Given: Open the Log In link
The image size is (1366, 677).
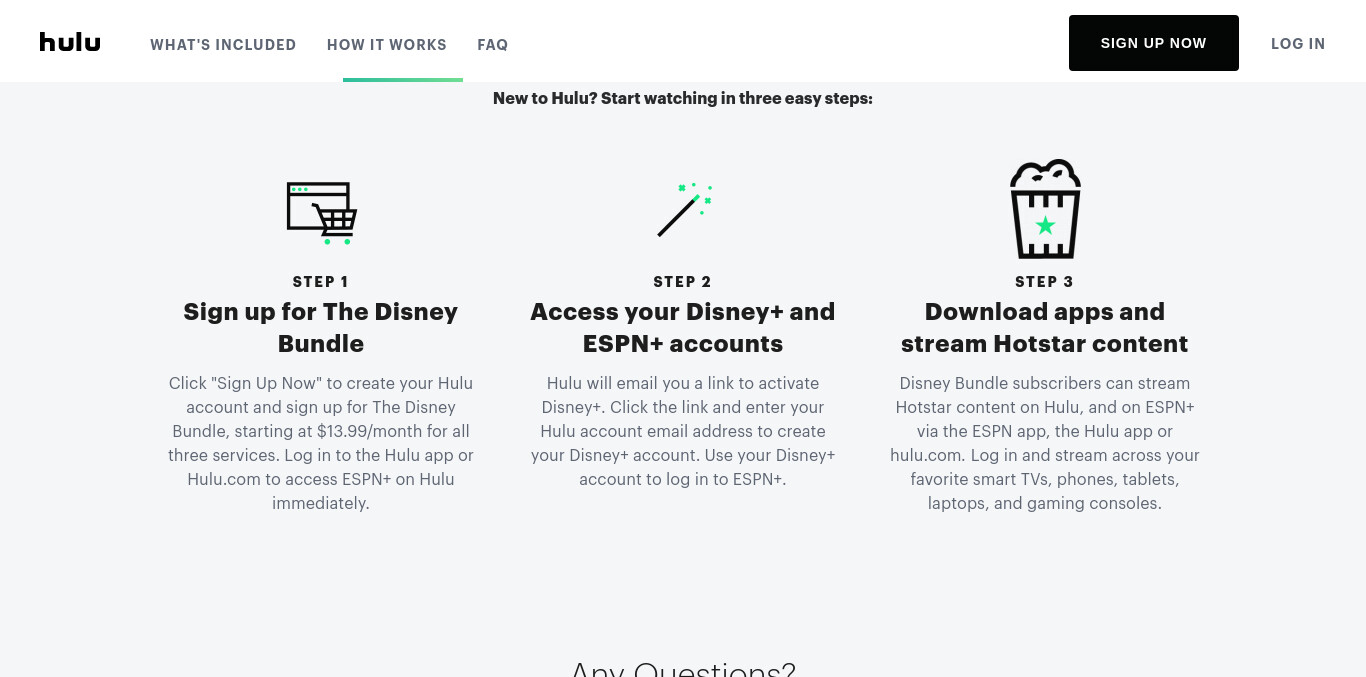Looking at the screenshot, I should point(1298,43).
